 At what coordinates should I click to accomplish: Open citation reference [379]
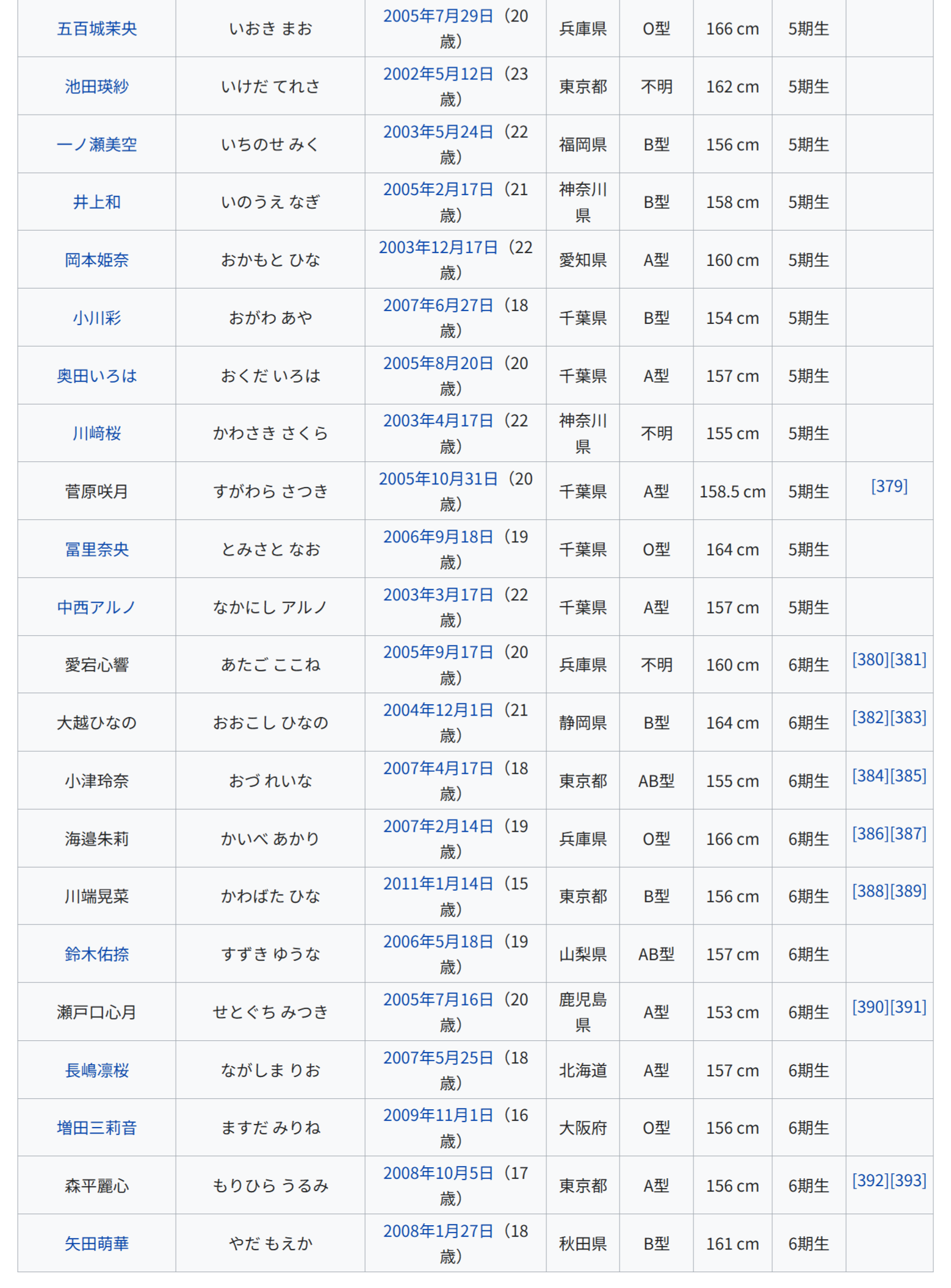[x=889, y=486]
